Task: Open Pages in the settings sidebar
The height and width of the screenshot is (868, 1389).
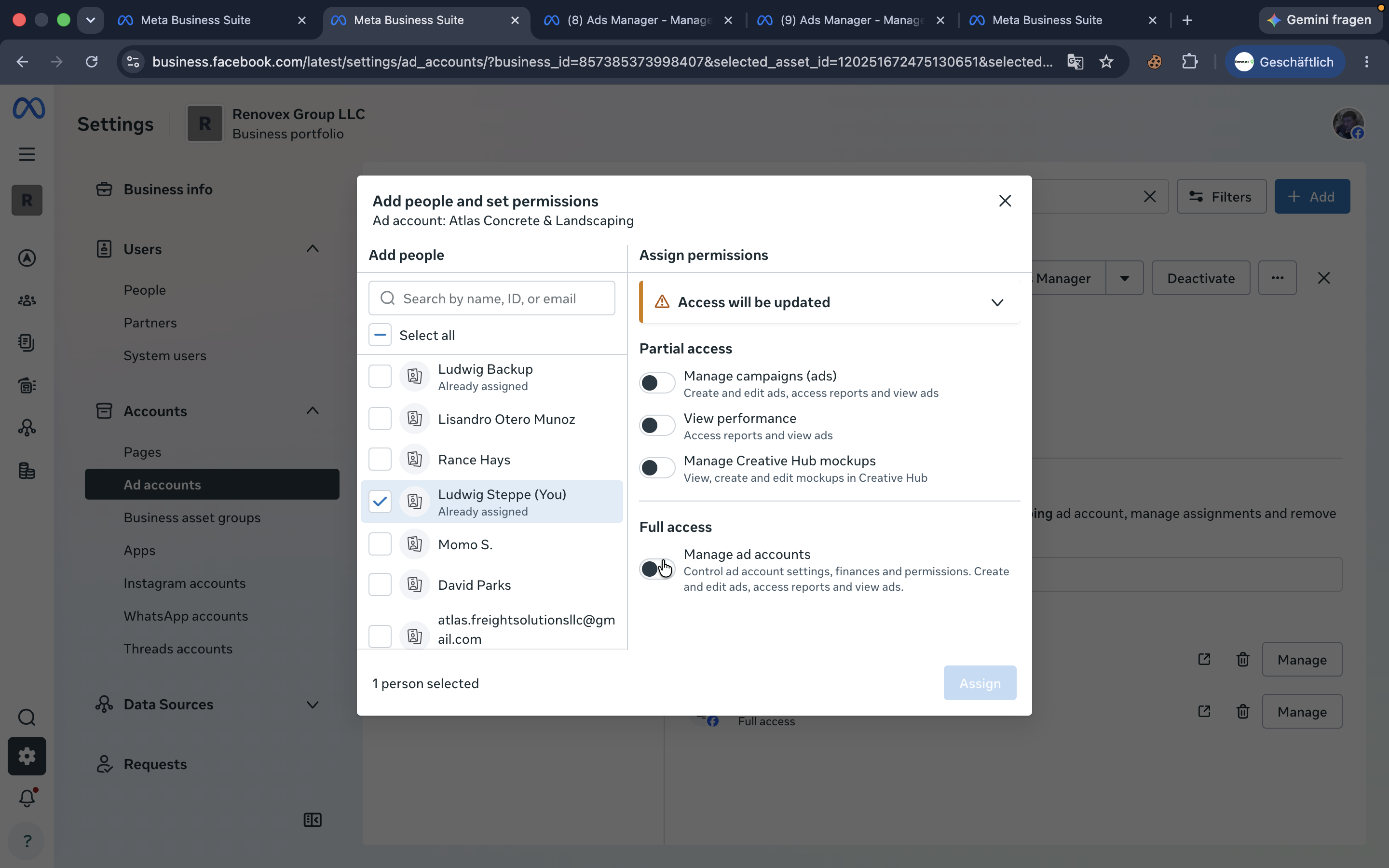Action: pyautogui.click(x=142, y=452)
